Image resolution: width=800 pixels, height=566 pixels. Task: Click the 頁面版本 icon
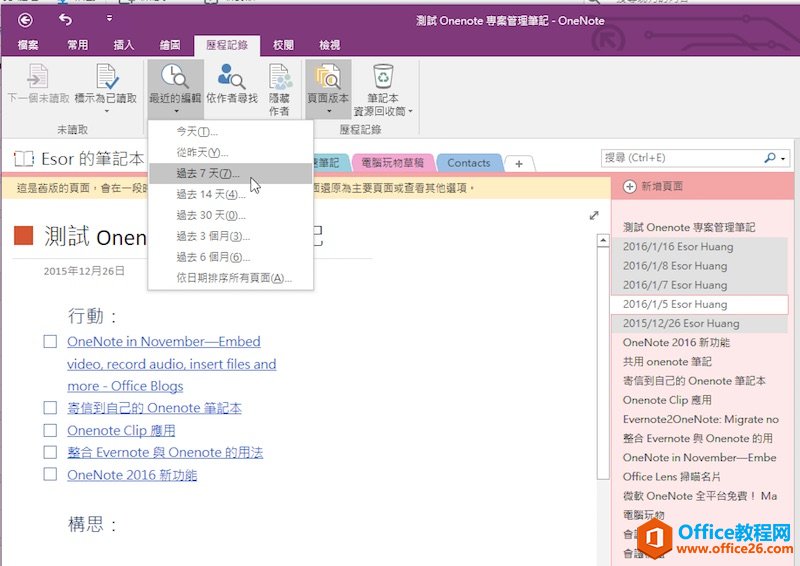[x=328, y=76]
